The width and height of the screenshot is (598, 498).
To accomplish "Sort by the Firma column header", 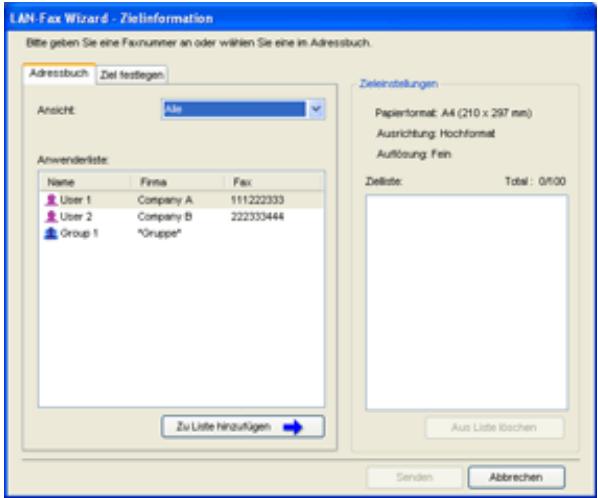I will pos(177,182).
